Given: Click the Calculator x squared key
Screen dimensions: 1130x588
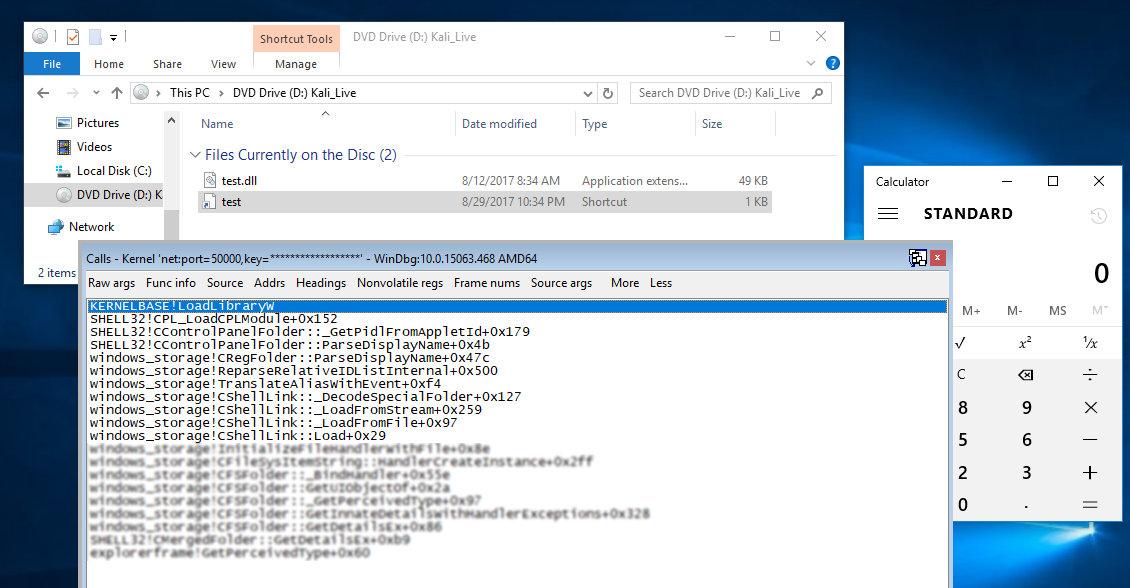Looking at the screenshot, I should (1025, 343).
